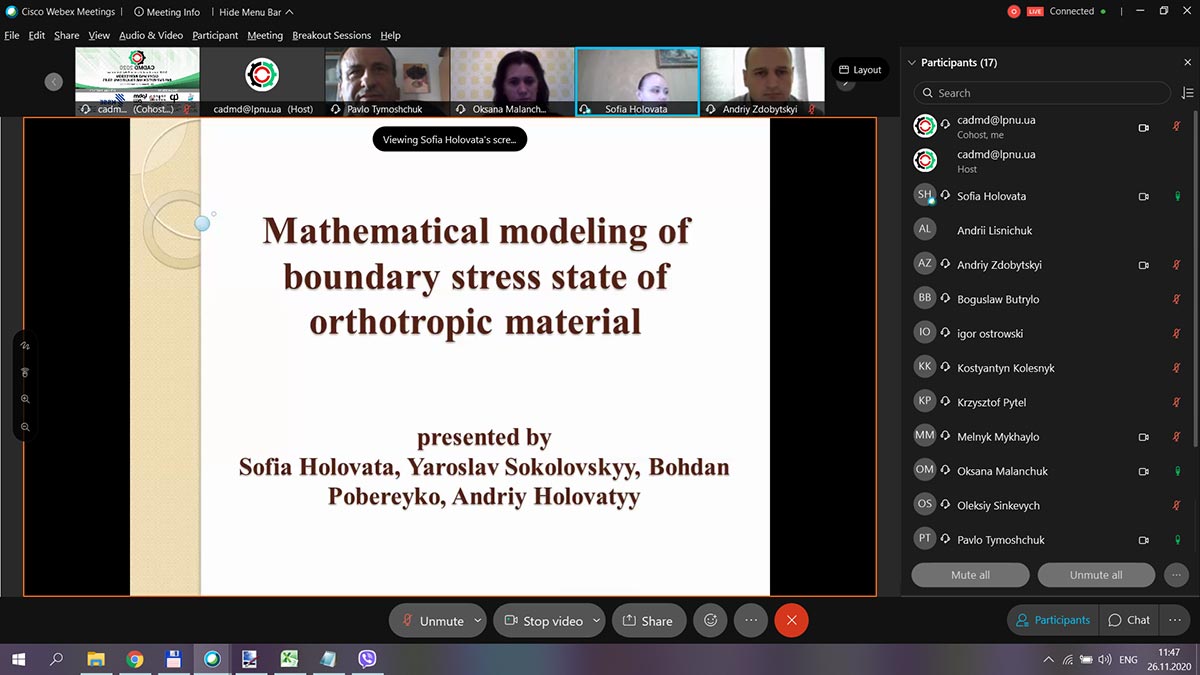Toggle Unmute microphone button

click(x=432, y=620)
